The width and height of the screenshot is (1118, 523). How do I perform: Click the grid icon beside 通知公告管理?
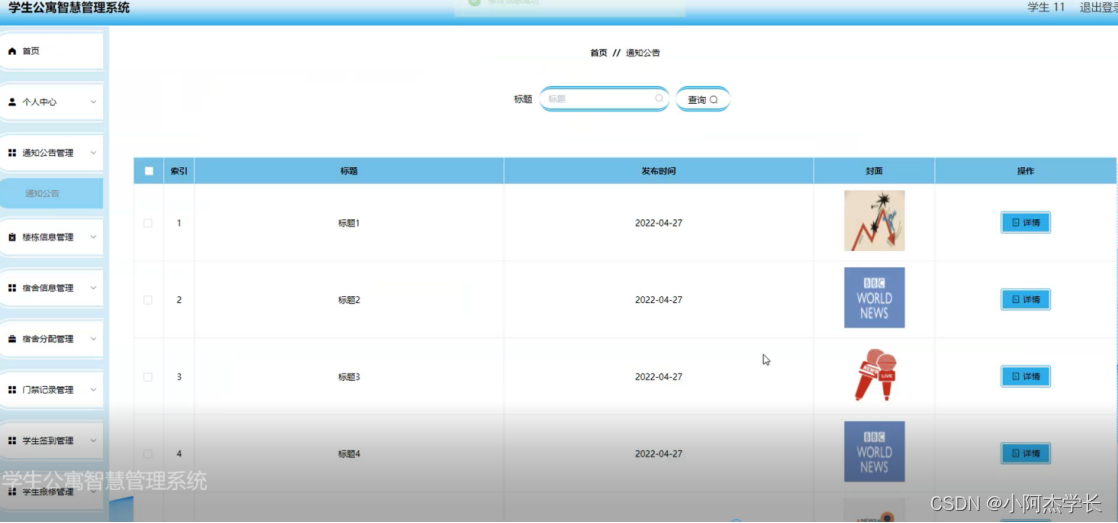[x=12, y=153]
